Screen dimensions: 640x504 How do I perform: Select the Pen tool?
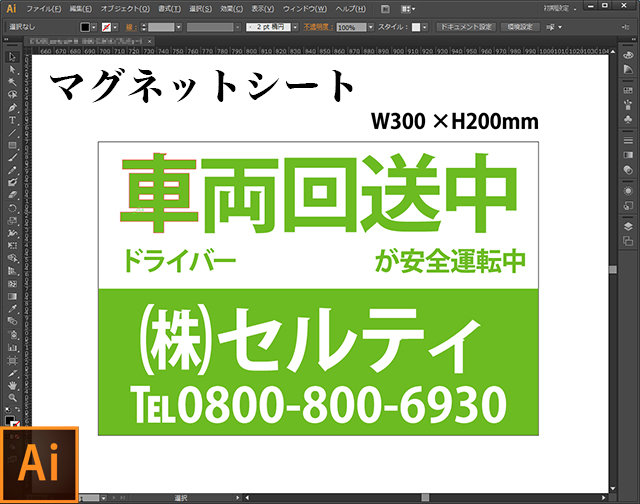tap(12, 107)
